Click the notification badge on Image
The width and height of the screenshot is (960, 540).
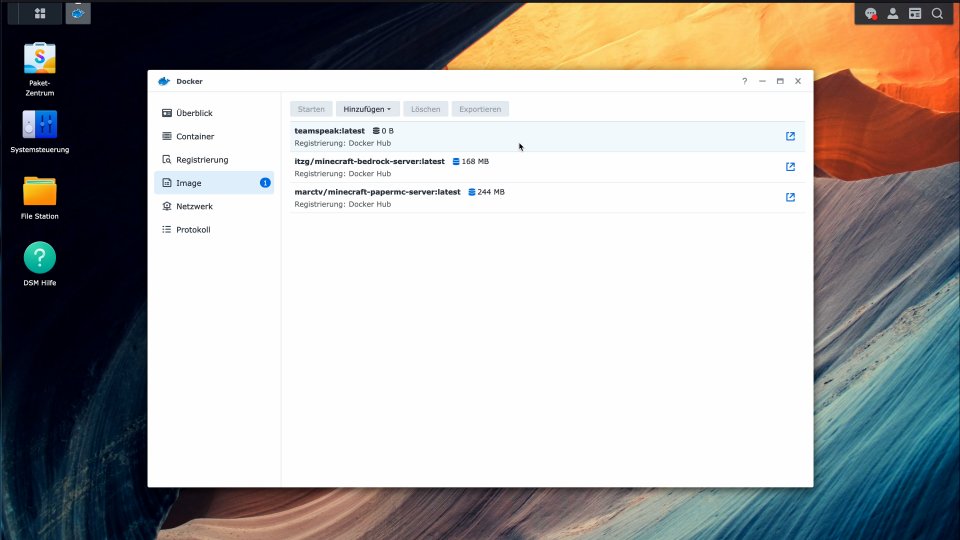(x=265, y=183)
